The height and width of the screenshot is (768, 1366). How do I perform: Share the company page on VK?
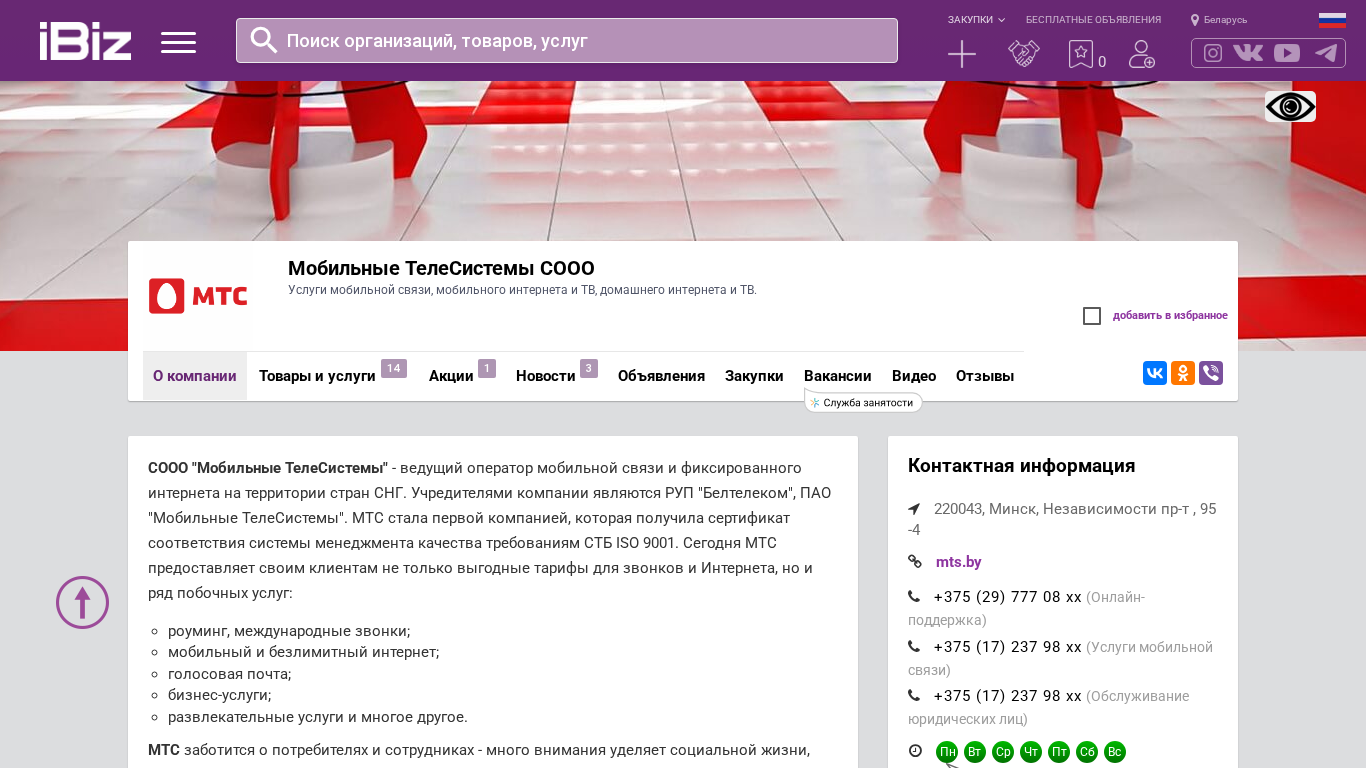click(1155, 373)
